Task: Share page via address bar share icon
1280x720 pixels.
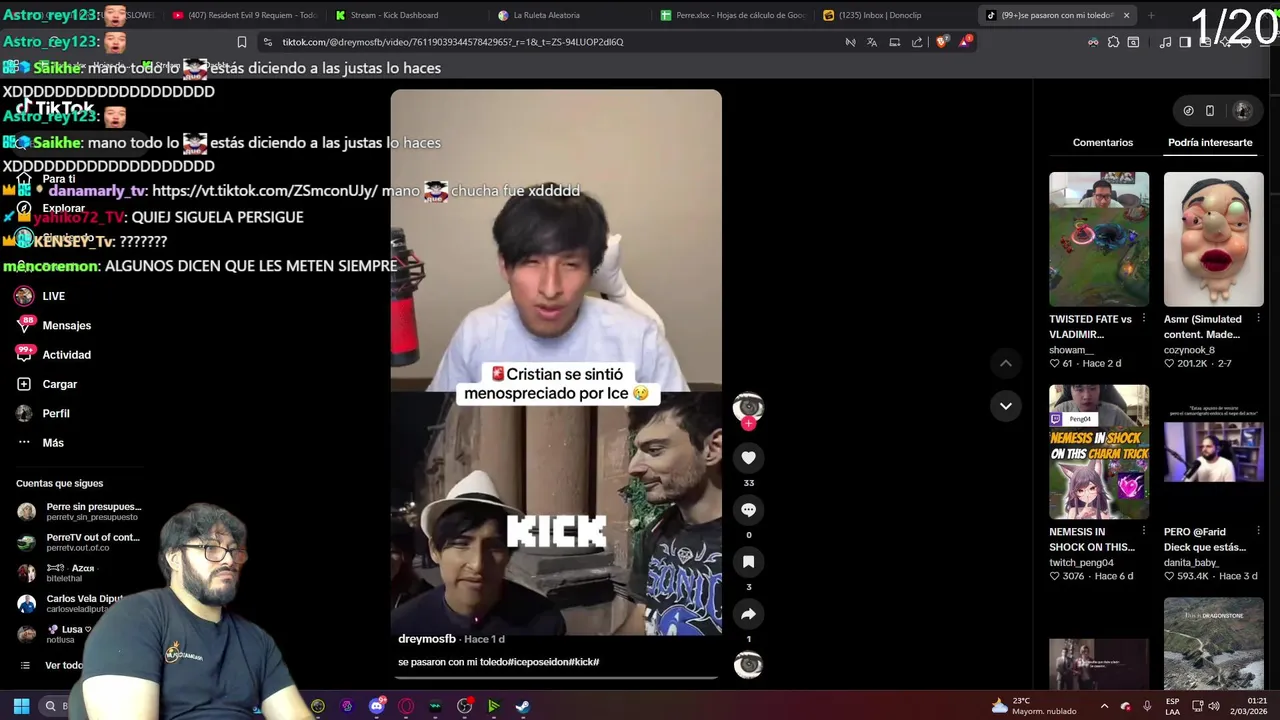Action: tap(917, 42)
